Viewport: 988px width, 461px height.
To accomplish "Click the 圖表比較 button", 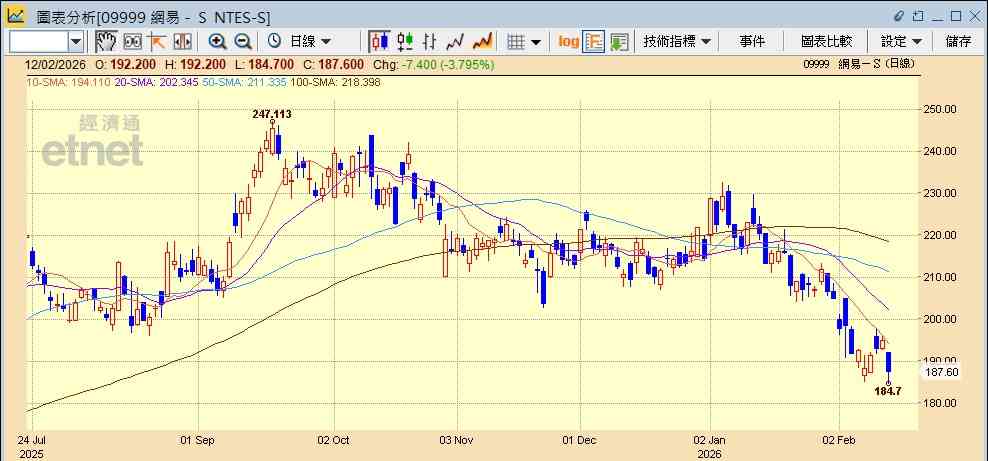I will [827, 42].
